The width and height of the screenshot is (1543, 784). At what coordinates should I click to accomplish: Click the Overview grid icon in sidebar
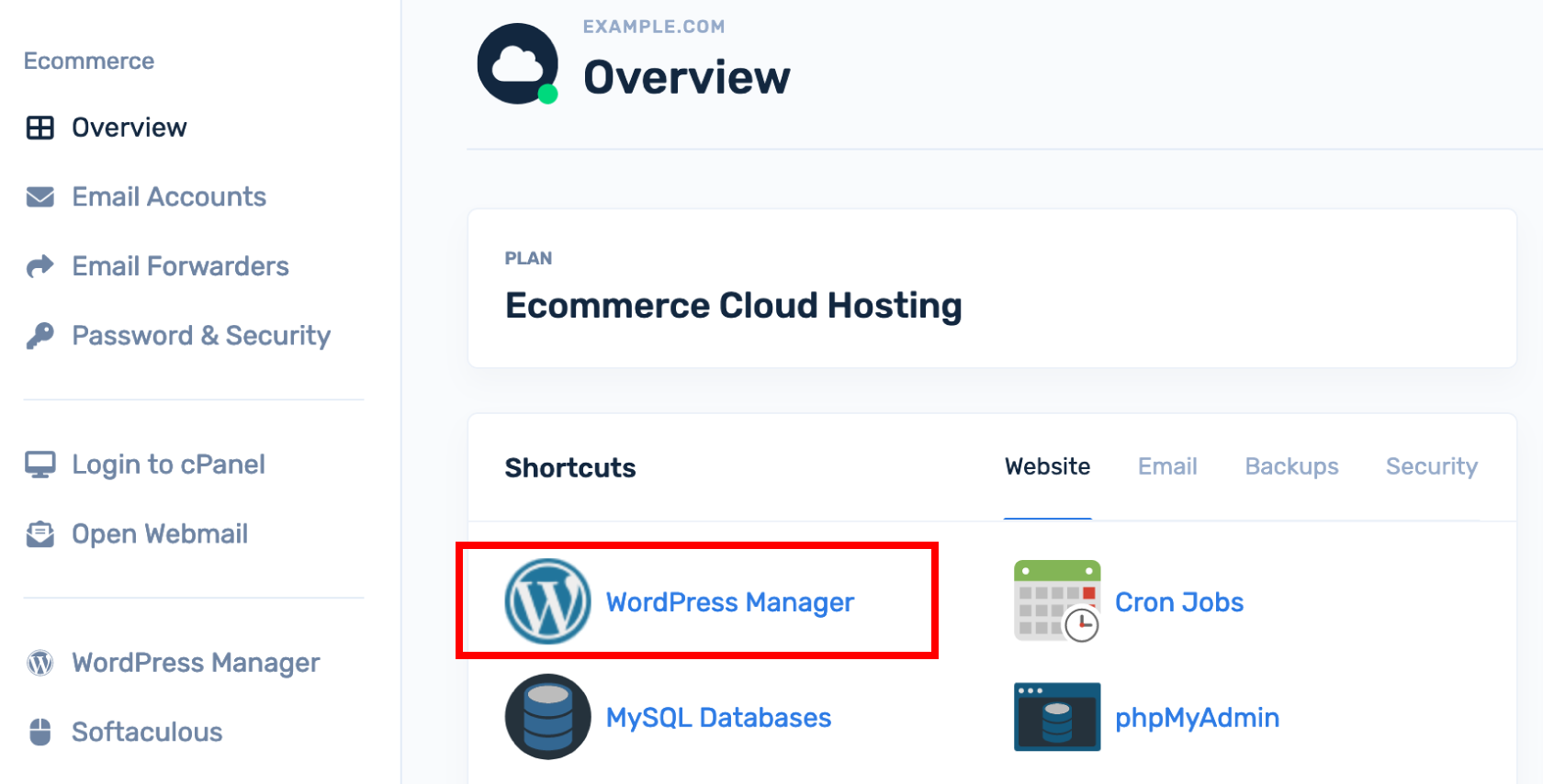tap(40, 128)
